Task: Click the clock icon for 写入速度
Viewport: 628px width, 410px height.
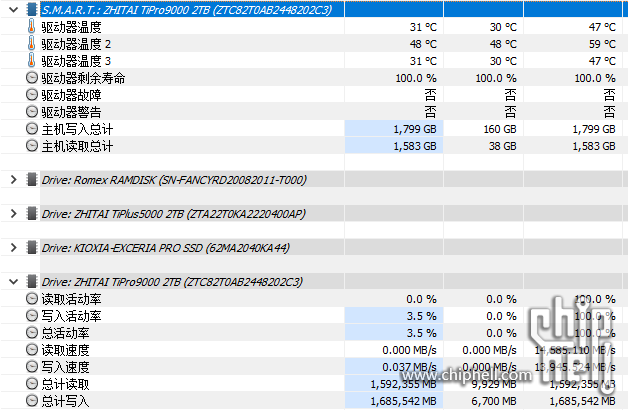Action: click(32, 367)
